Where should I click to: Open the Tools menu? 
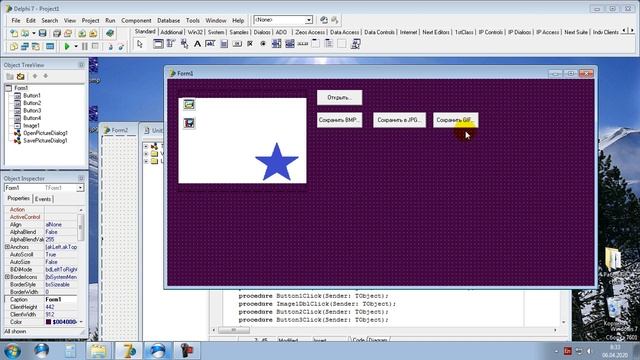point(193,20)
